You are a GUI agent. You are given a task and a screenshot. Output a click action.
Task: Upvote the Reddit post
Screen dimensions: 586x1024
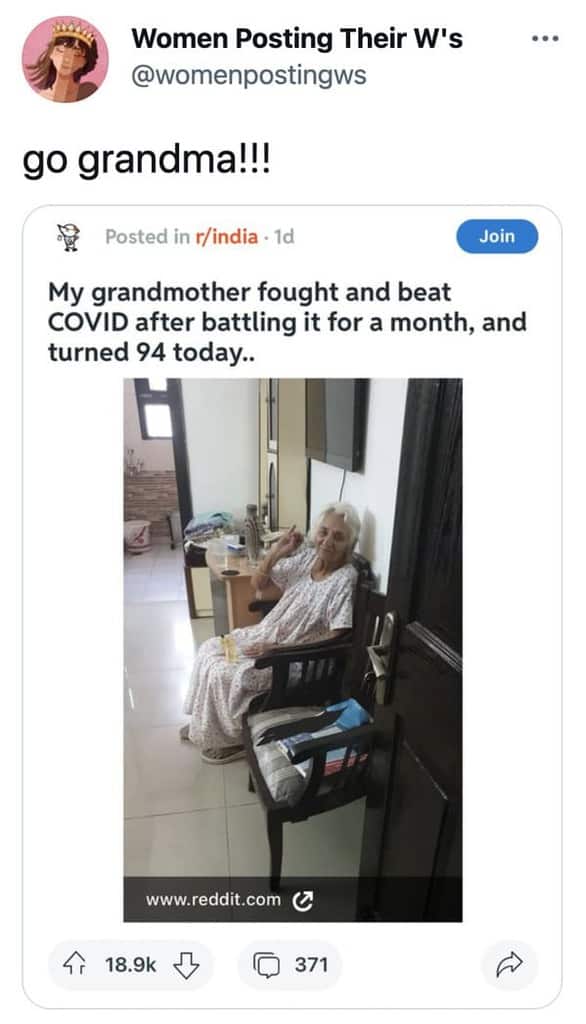pos(74,965)
